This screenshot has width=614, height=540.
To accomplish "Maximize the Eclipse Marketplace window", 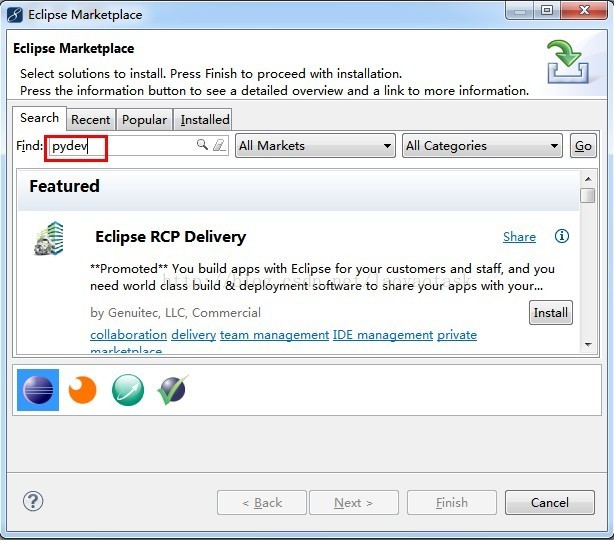I will 547,10.
